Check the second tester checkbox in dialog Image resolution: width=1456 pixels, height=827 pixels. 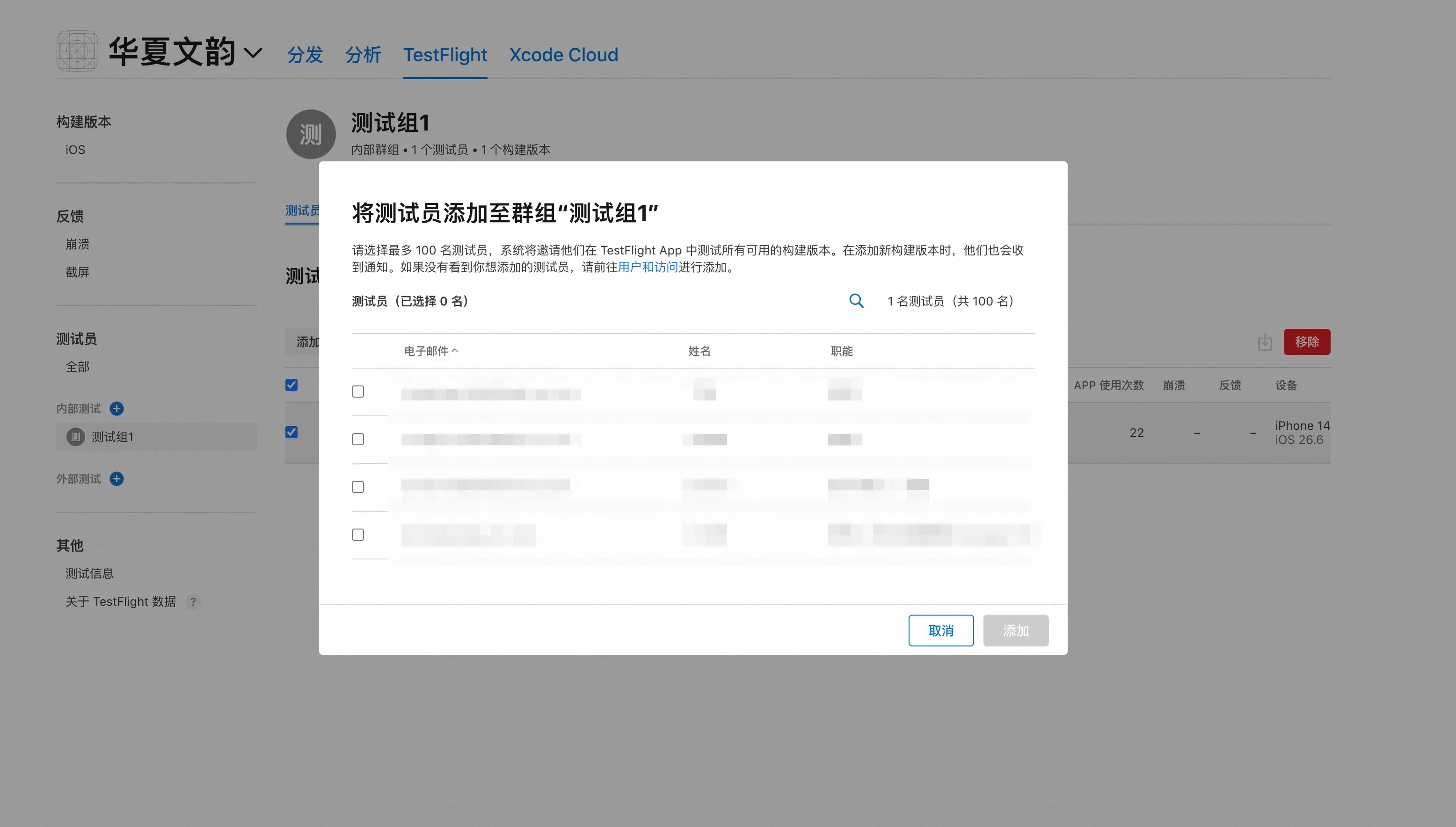[358, 439]
